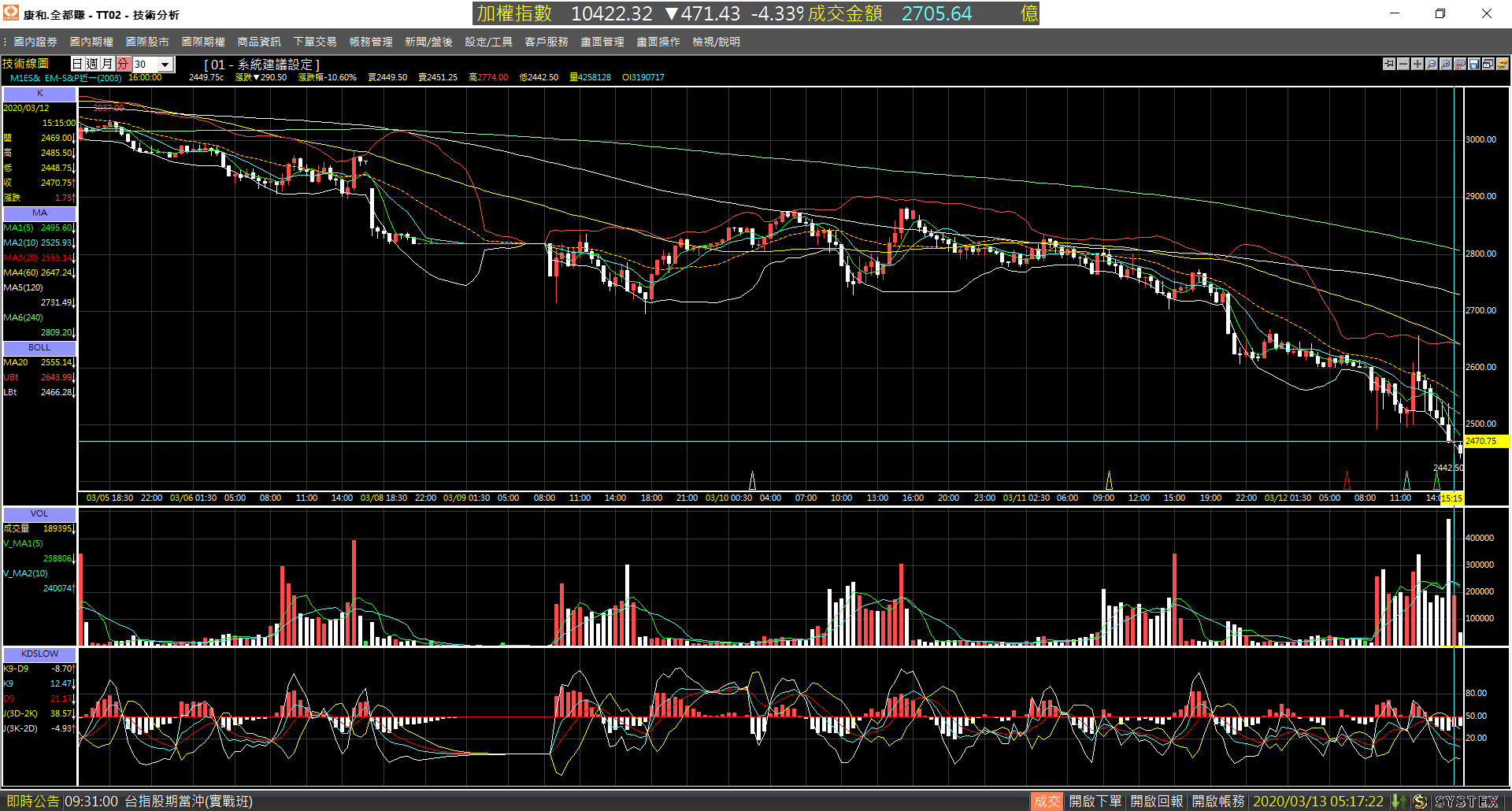The image size is (1512, 811).
Task: Click the 開啟回報 button
Action: pos(1157,802)
